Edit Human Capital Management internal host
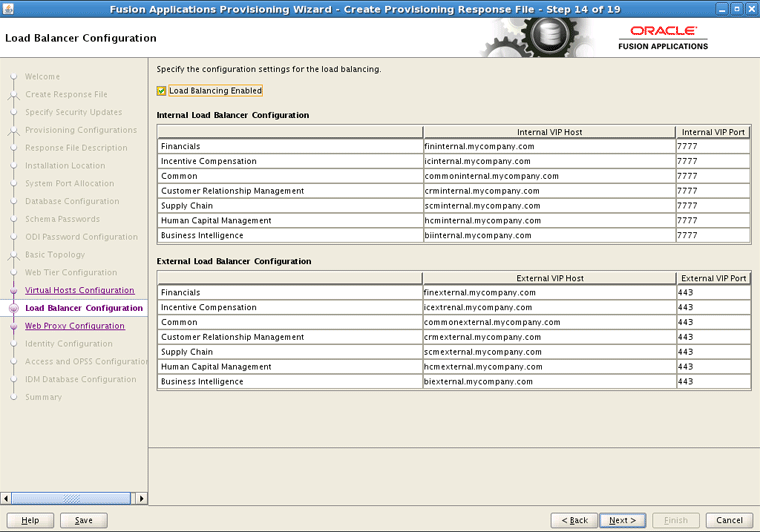 coord(549,220)
